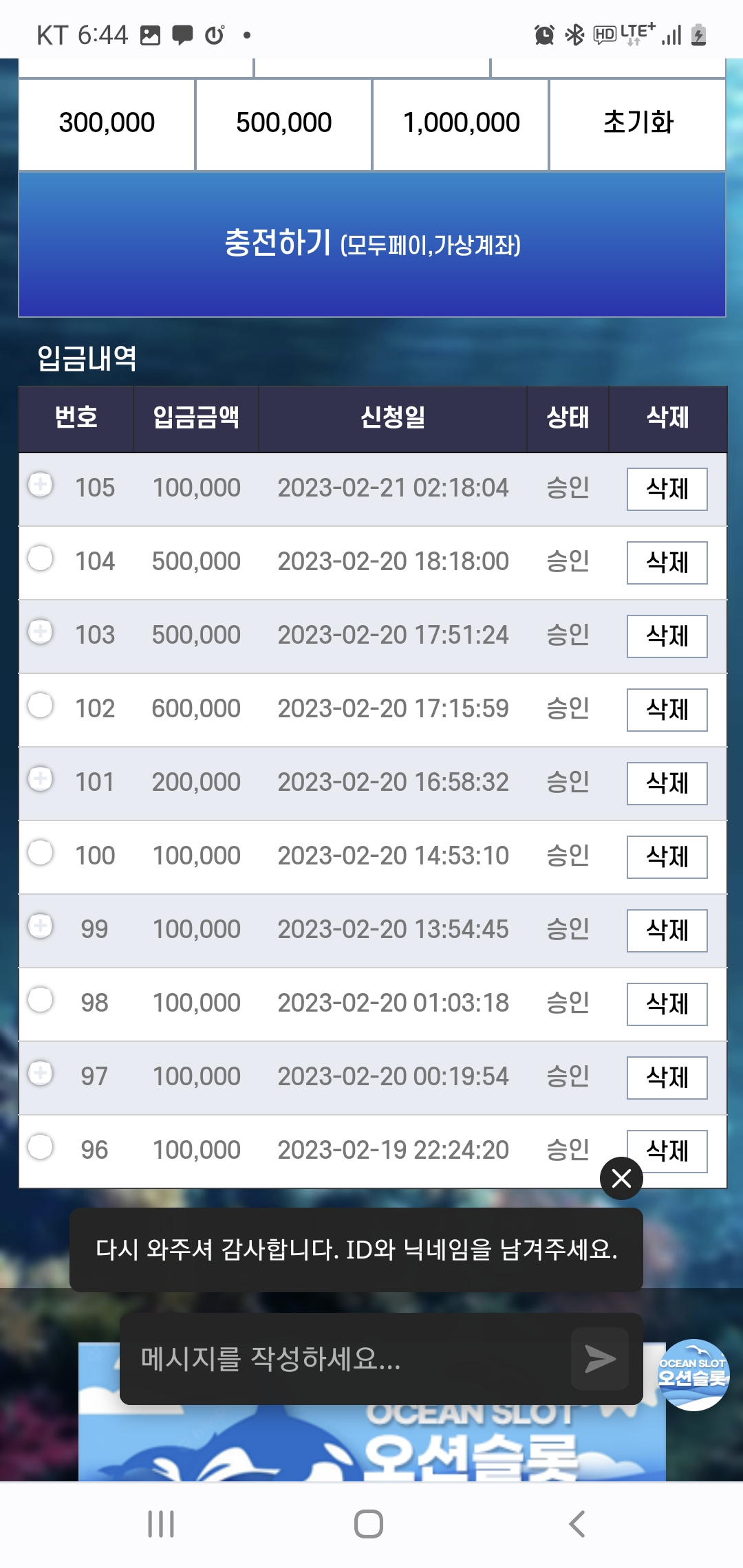Screen dimensions: 743x1568
Task: Expand row 101 details plus icon
Action: click(x=41, y=778)
